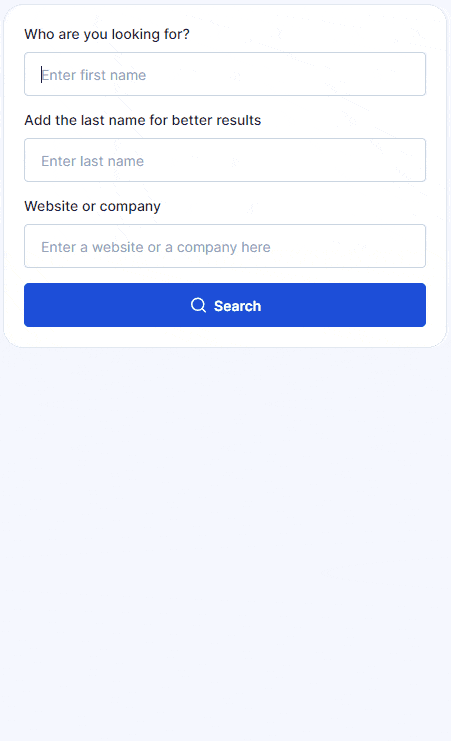The height and width of the screenshot is (741, 451).
Task: Click the empty page area below the form card
Action: pos(225,543)
